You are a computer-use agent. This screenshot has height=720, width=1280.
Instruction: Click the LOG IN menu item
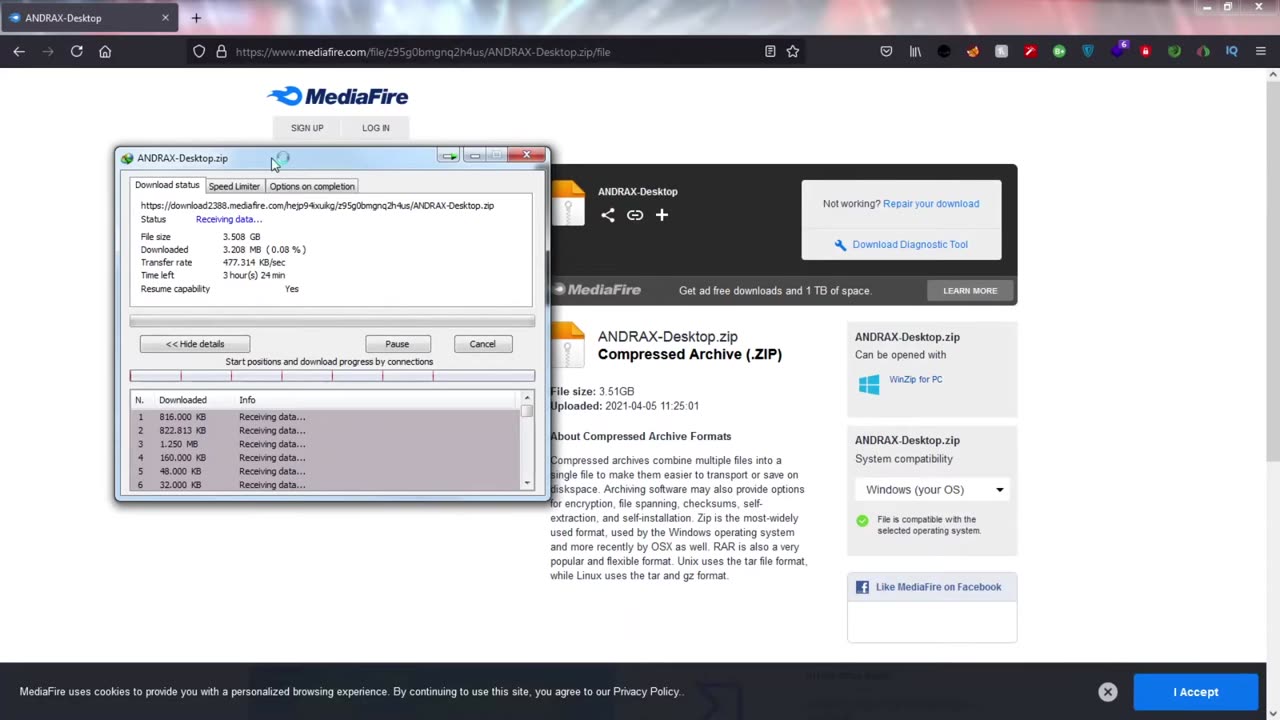click(376, 128)
